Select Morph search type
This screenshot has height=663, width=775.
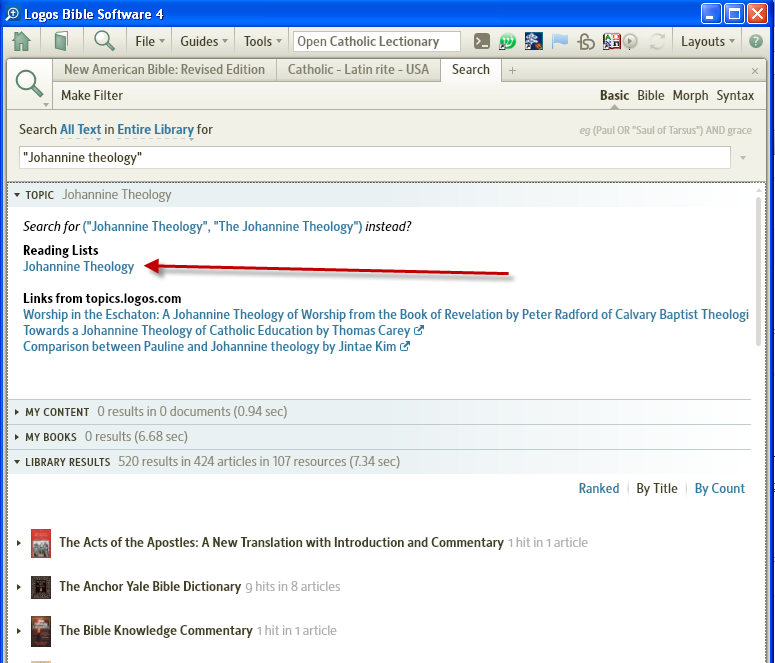click(690, 95)
